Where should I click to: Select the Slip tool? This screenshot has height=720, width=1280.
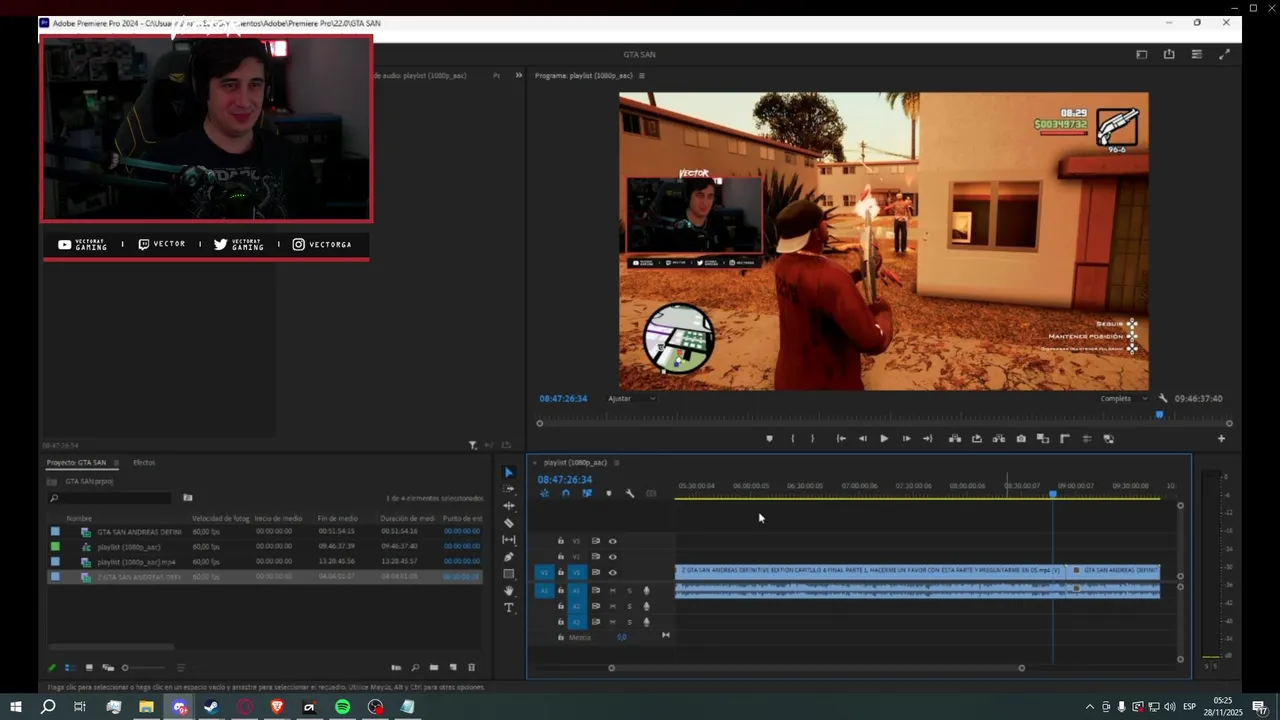coord(508,540)
